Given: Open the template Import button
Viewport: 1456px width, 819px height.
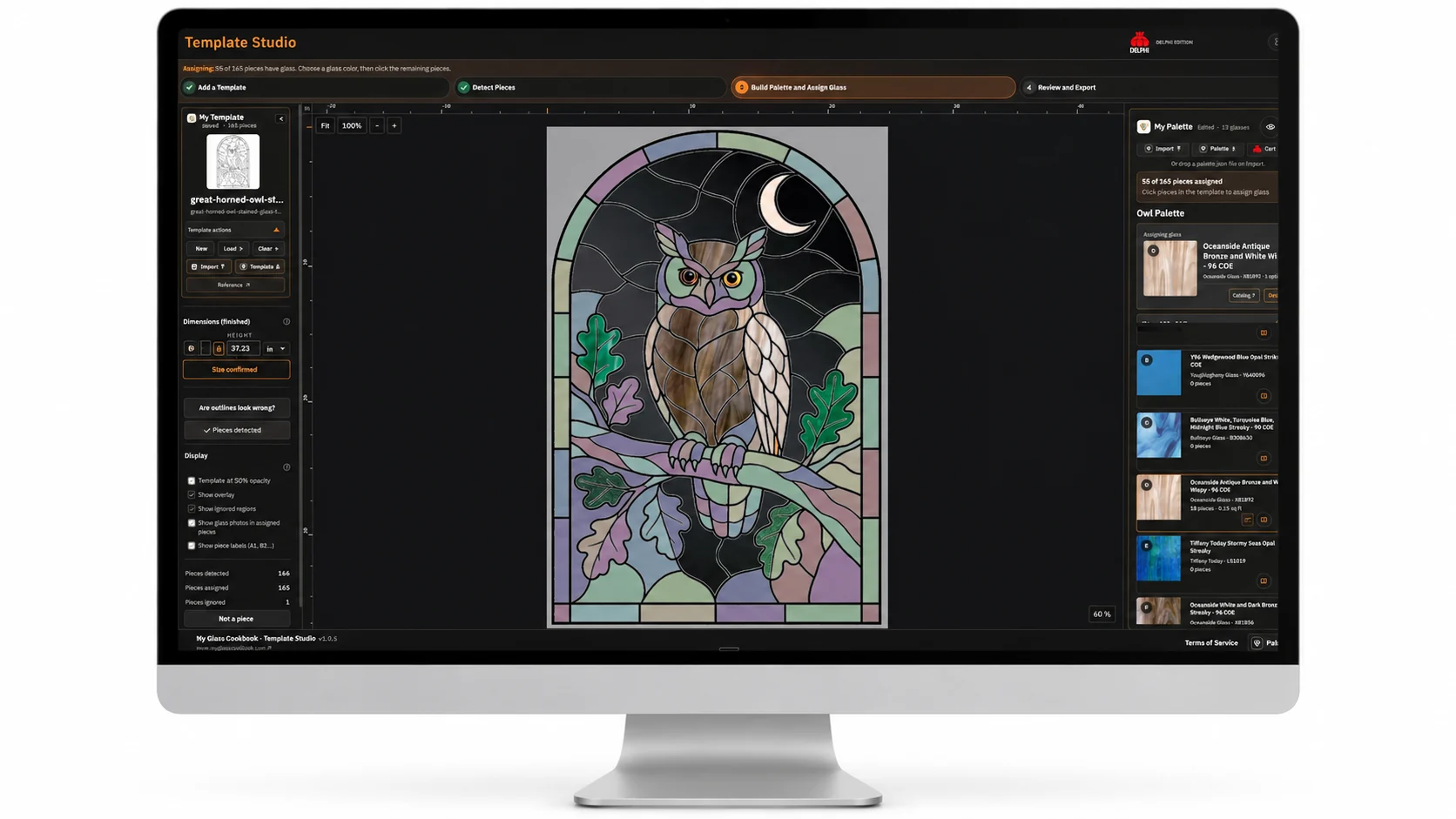Looking at the screenshot, I should [208, 267].
